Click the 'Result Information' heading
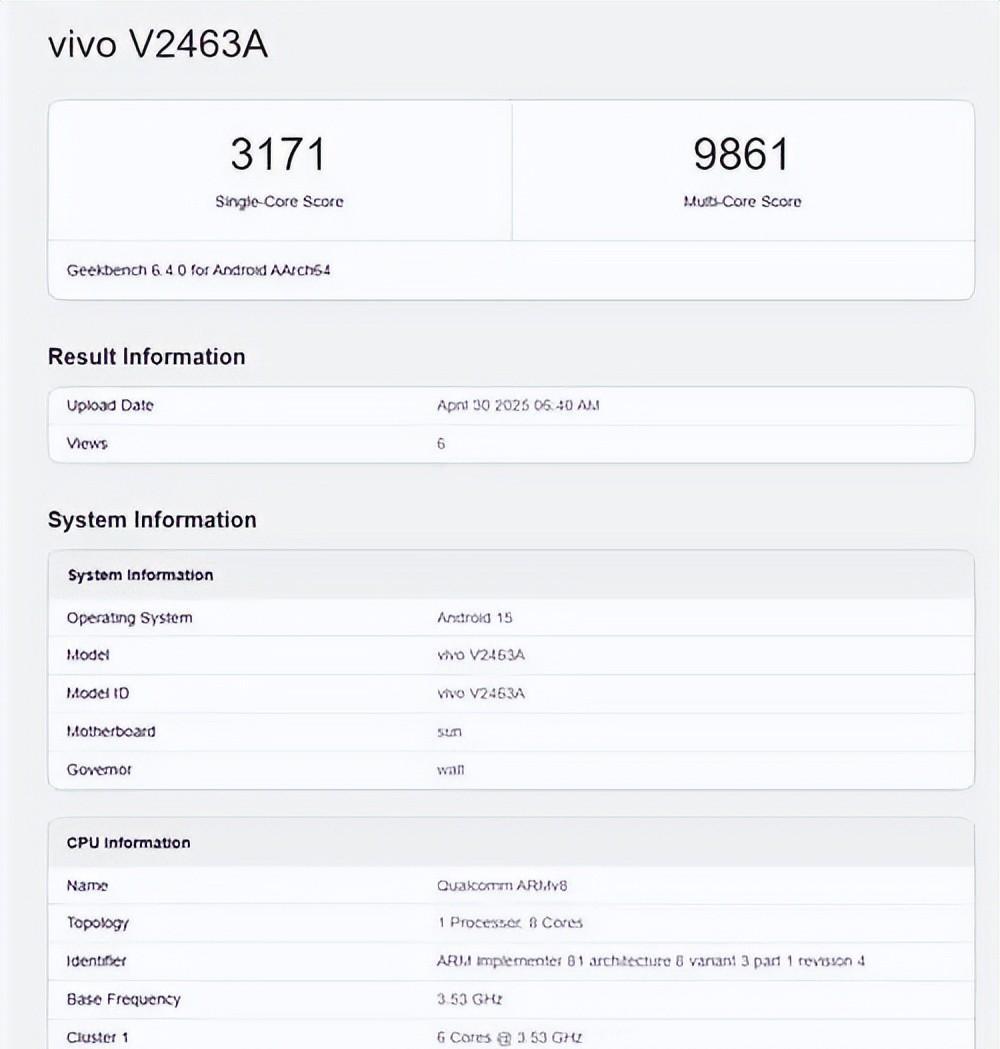 [146, 357]
